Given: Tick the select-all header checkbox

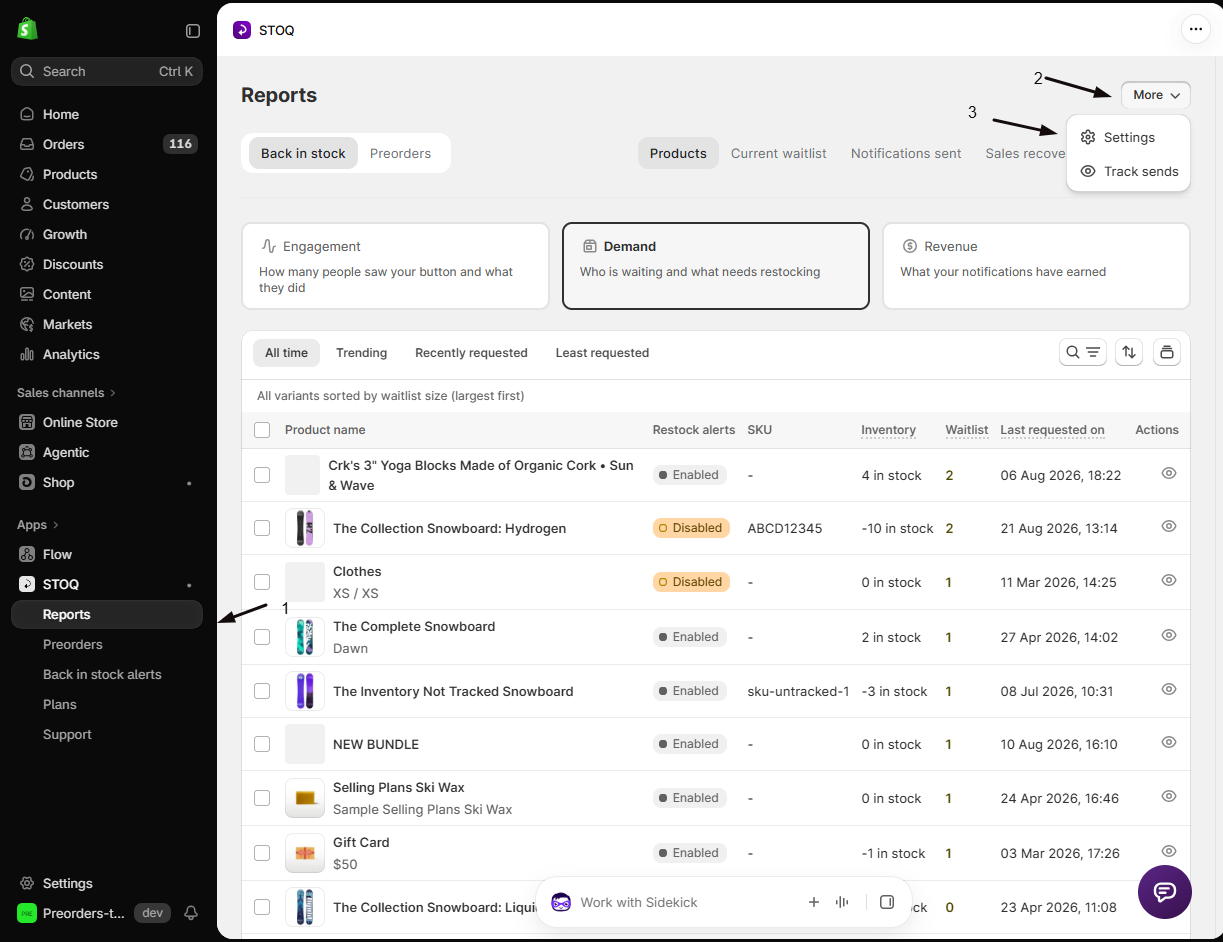Looking at the screenshot, I should [x=262, y=430].
